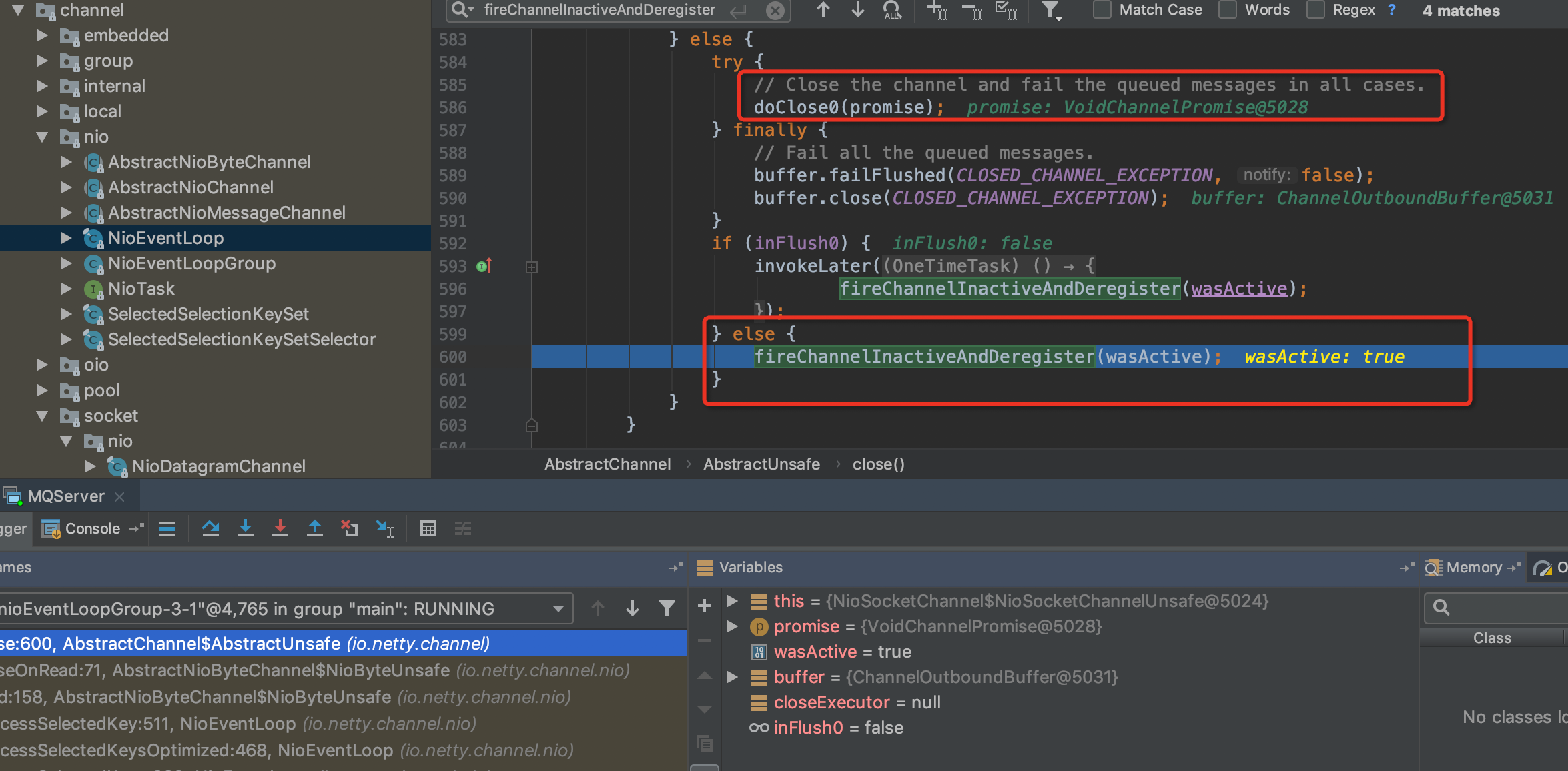Enable the Match Case checkbox

pyautogui.click(x=1102, y=10)
